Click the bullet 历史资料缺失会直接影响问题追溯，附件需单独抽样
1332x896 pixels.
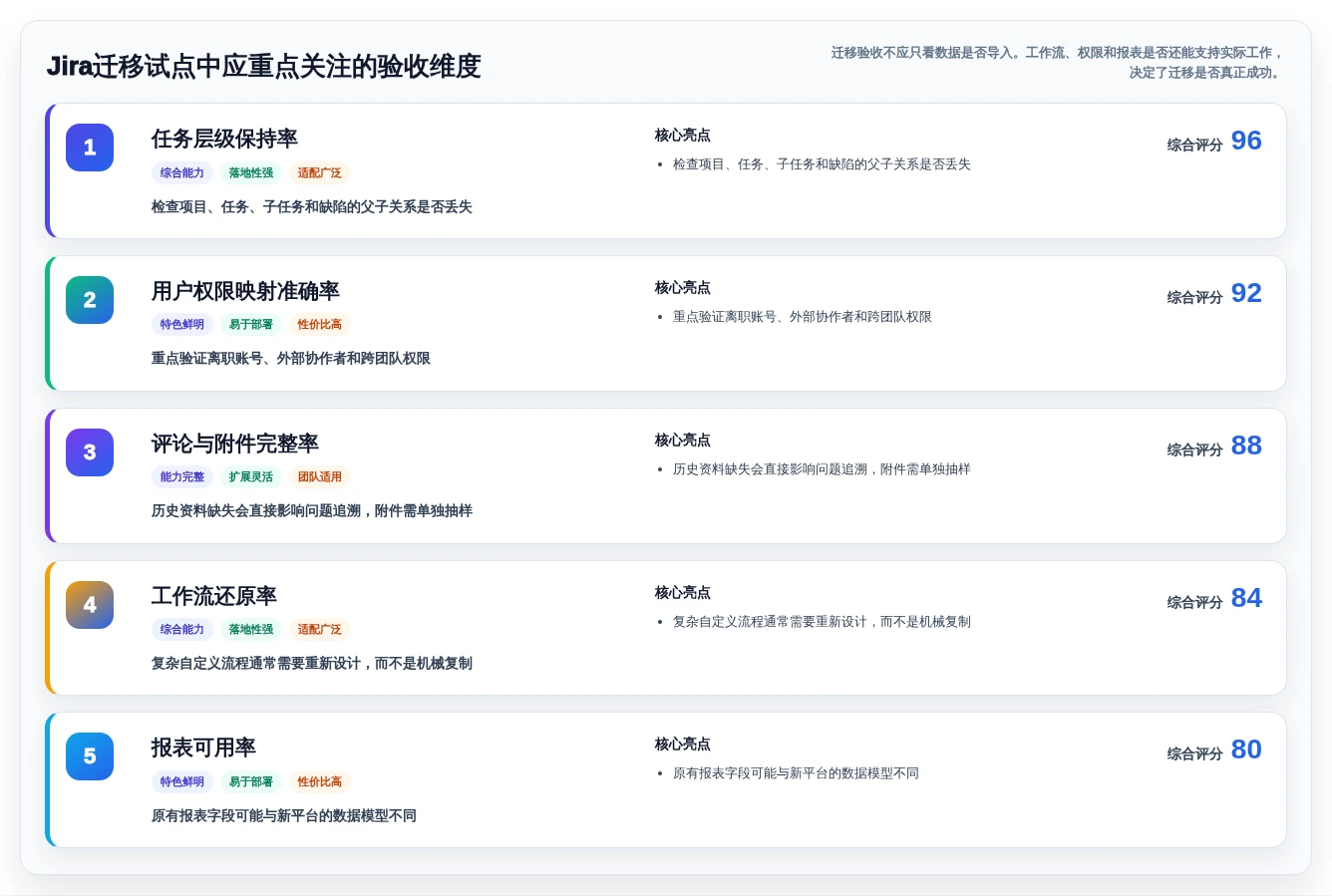pos(822,468)
